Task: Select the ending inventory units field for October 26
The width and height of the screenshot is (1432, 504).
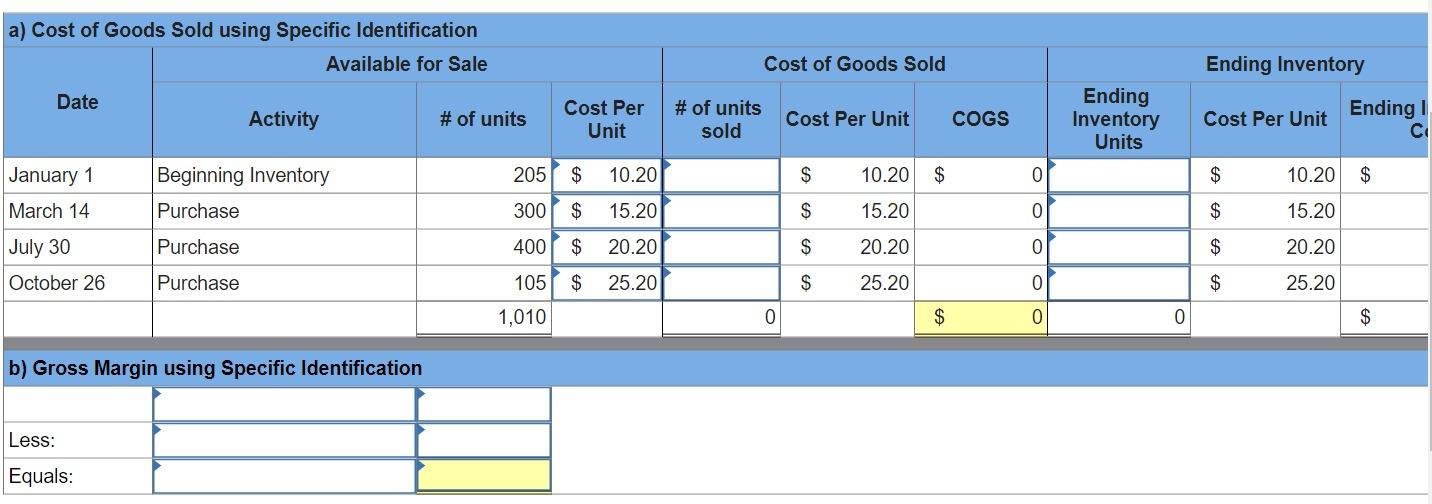Action: [1119, 283]
